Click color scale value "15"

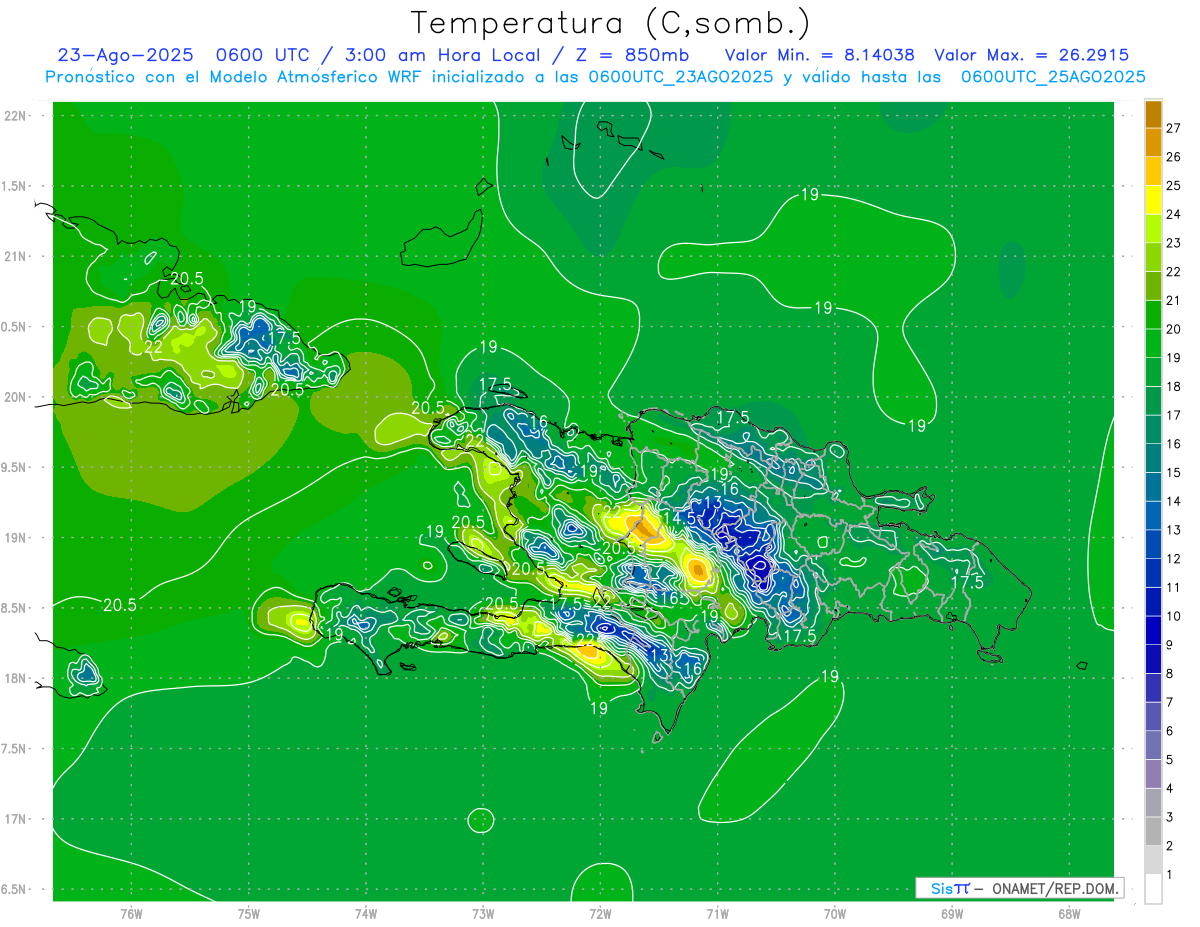click(1174, 472)
